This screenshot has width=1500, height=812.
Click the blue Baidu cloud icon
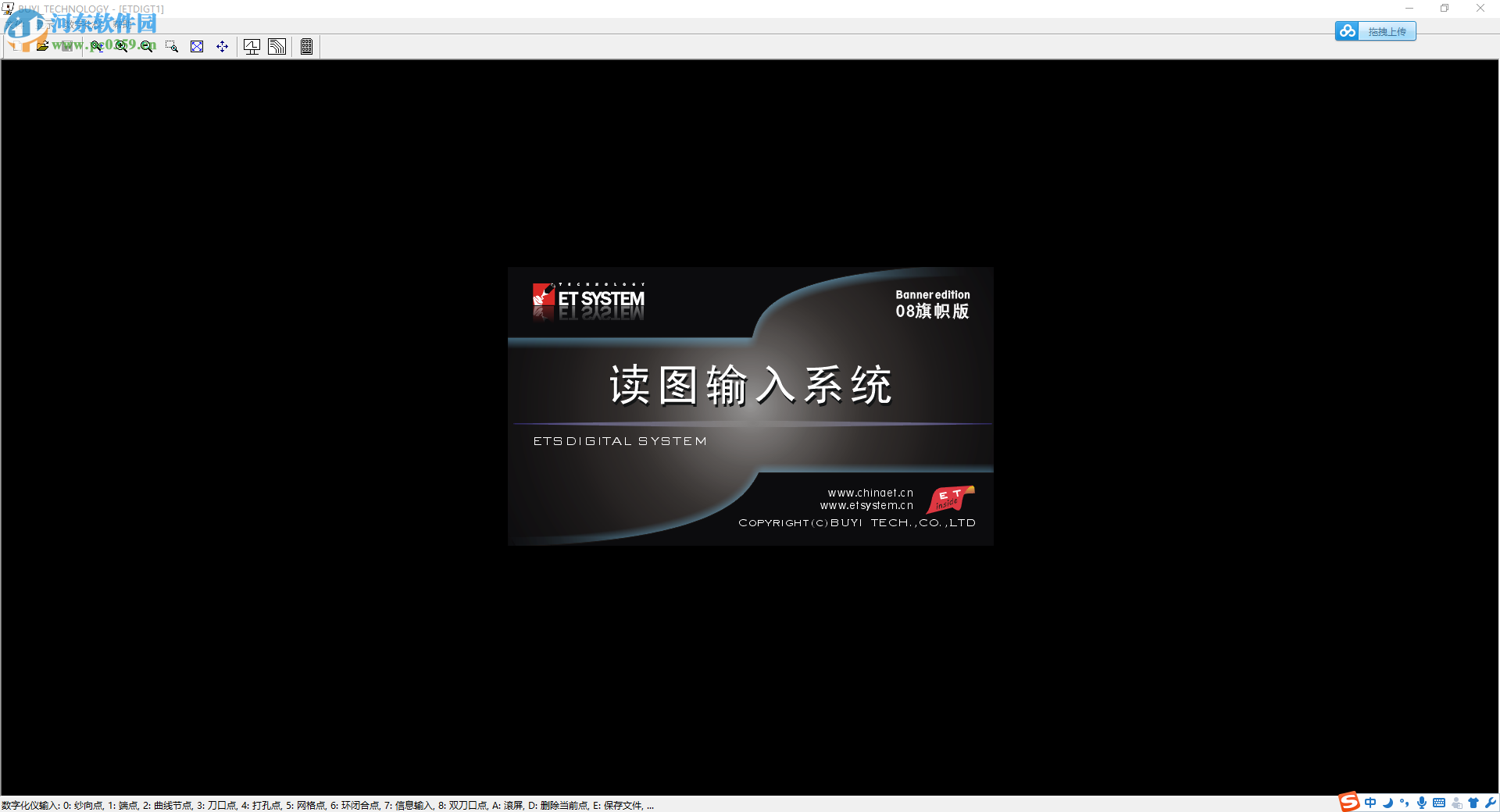point(1347,31)
